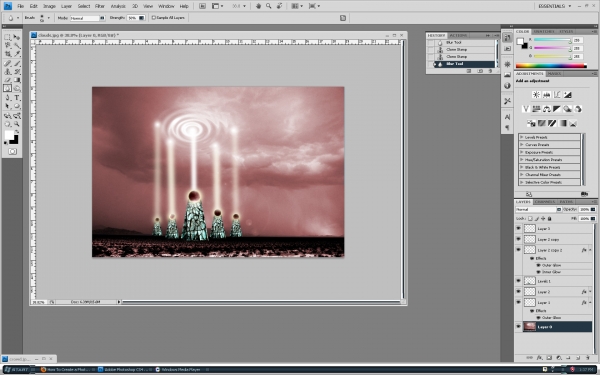This screenshot has height=375, width=600.
Task: Select the Clone Stamp tool in the toolbox
Action: click(7, 72)
